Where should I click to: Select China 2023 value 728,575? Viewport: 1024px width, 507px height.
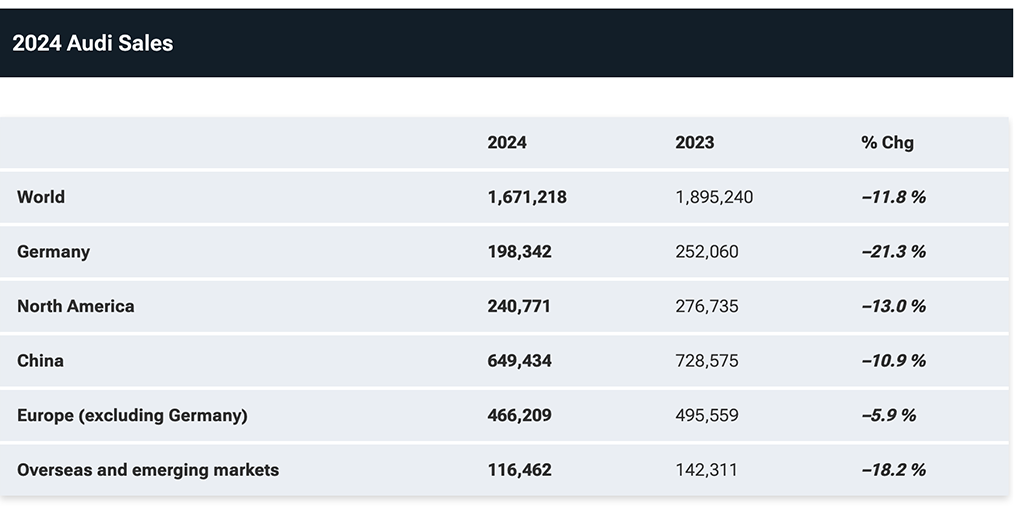point(707,361)
